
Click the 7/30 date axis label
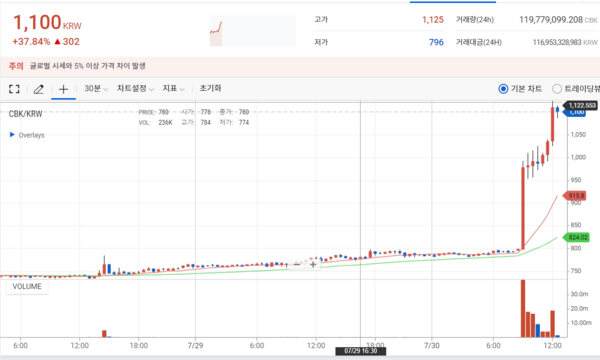pos(432,345)
